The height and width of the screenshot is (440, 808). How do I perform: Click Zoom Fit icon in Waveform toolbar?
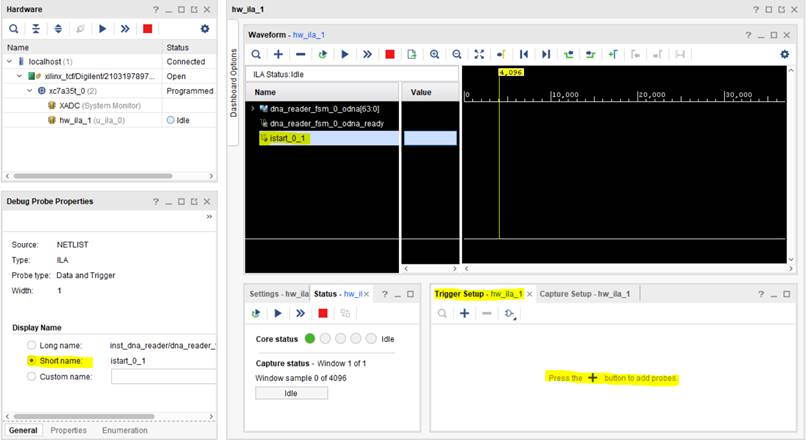coord(478,54)
